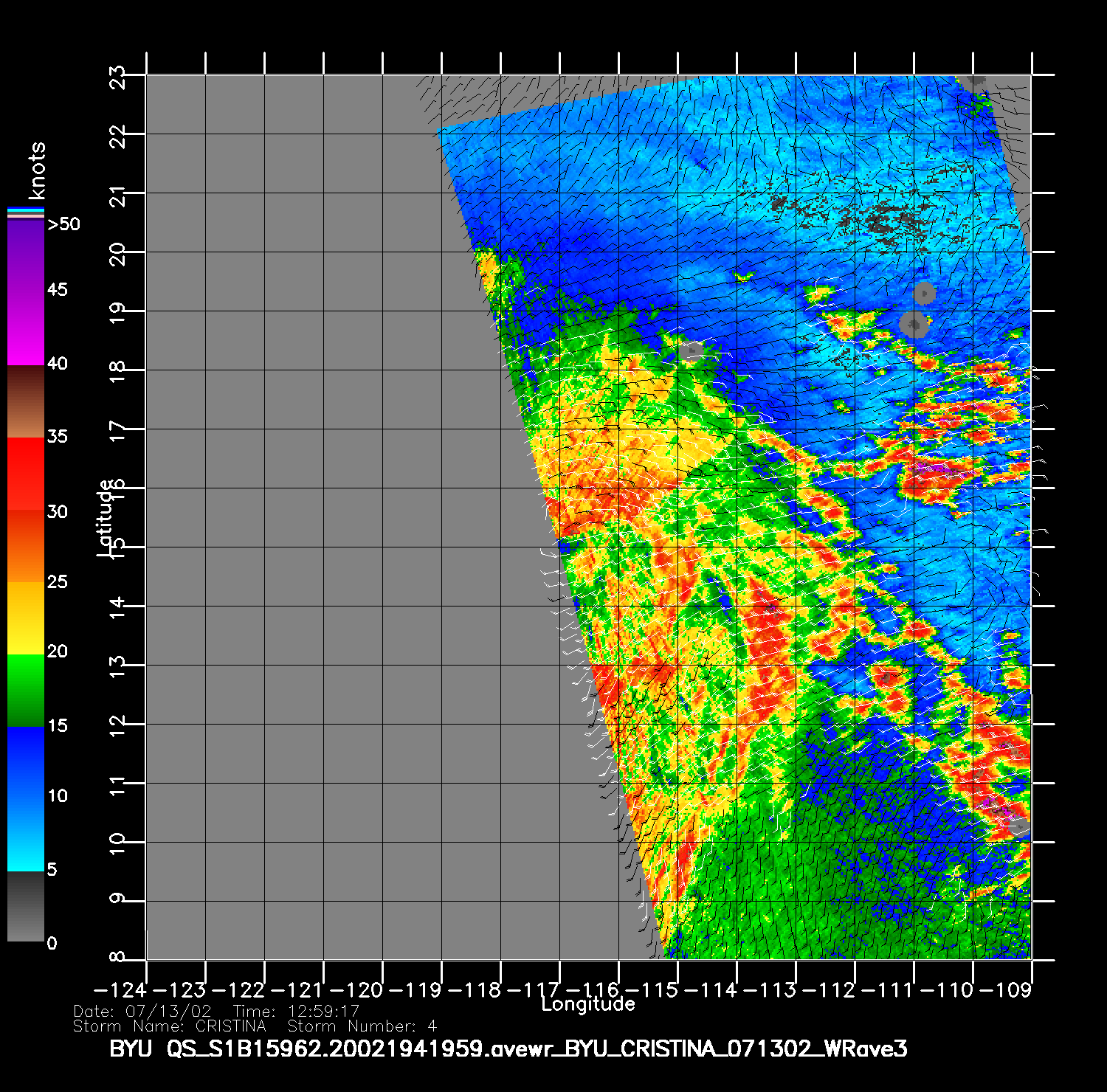
Task: Click the purple 45–50 knots color band
Action: point(26,255)
